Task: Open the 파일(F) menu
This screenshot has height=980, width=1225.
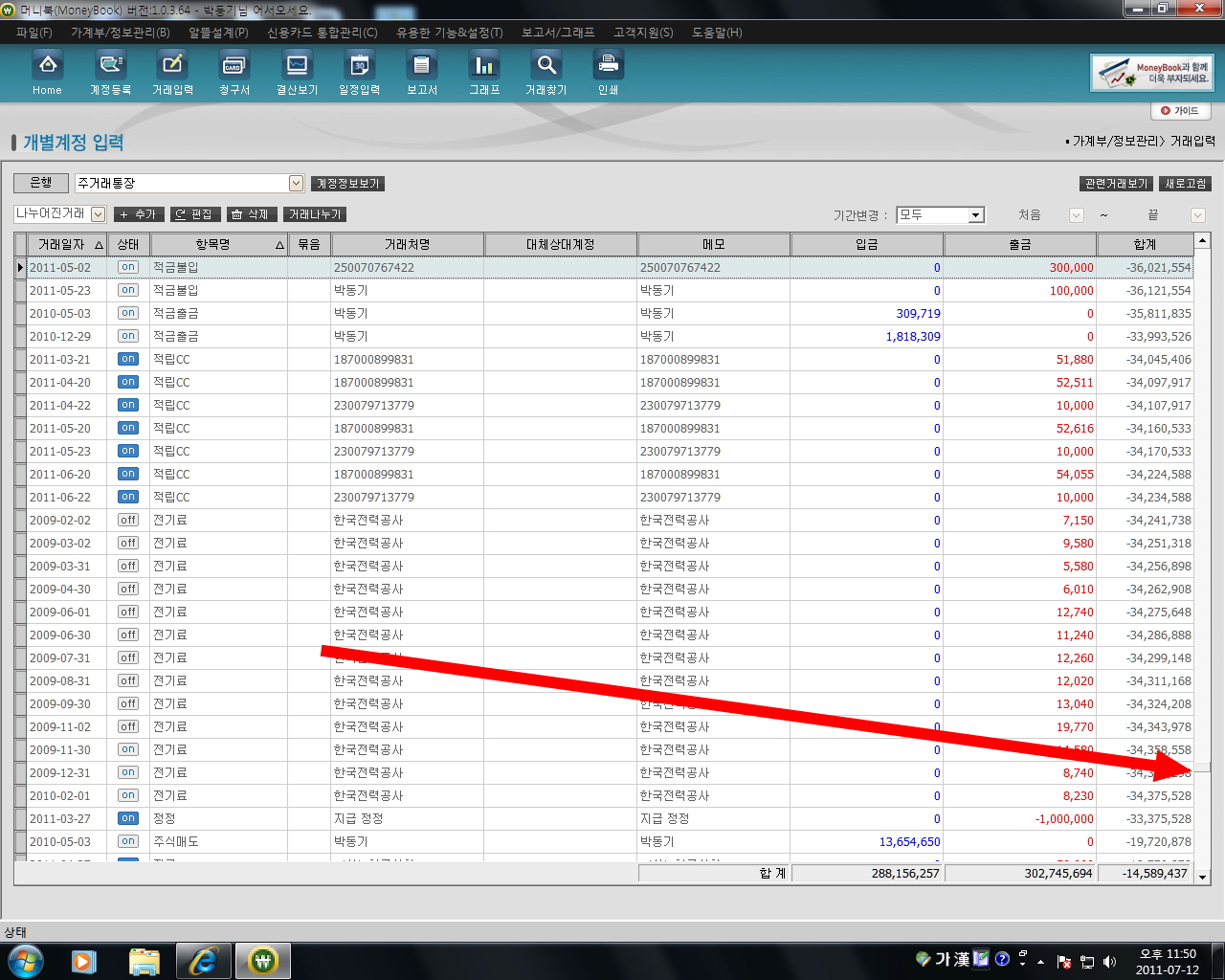Action: [33, 33]
